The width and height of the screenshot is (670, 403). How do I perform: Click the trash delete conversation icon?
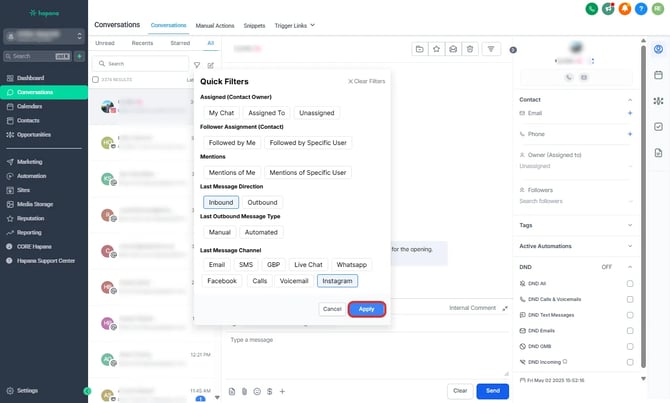(470, 48)
